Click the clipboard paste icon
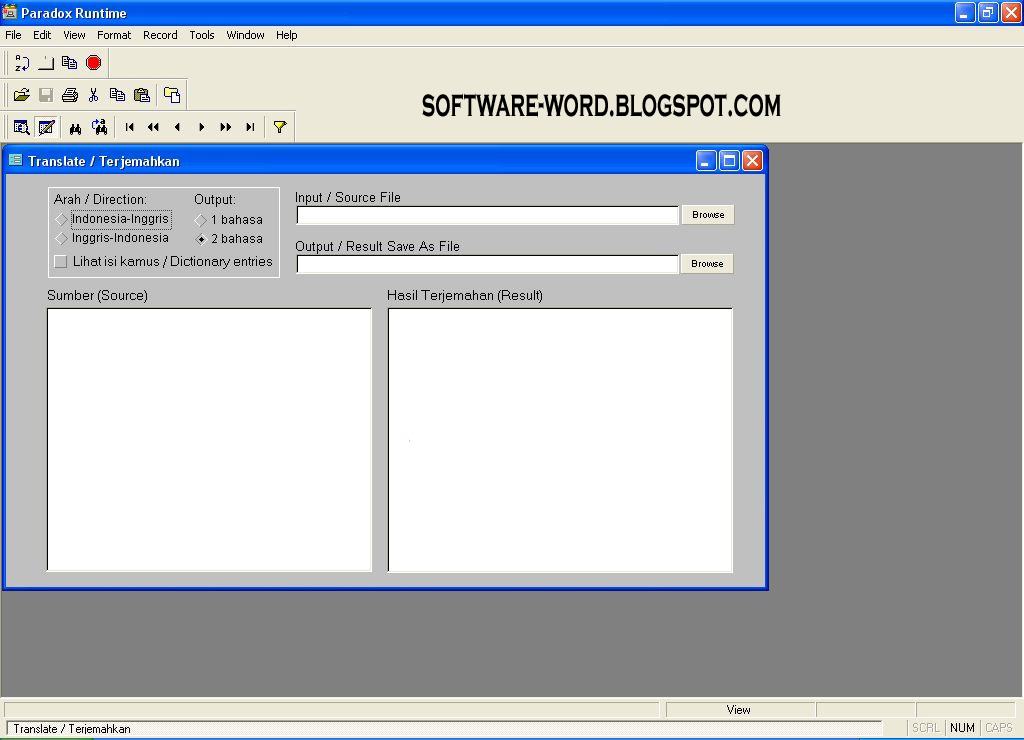The height and width of the screenshot is (740, 1024). 142,95
